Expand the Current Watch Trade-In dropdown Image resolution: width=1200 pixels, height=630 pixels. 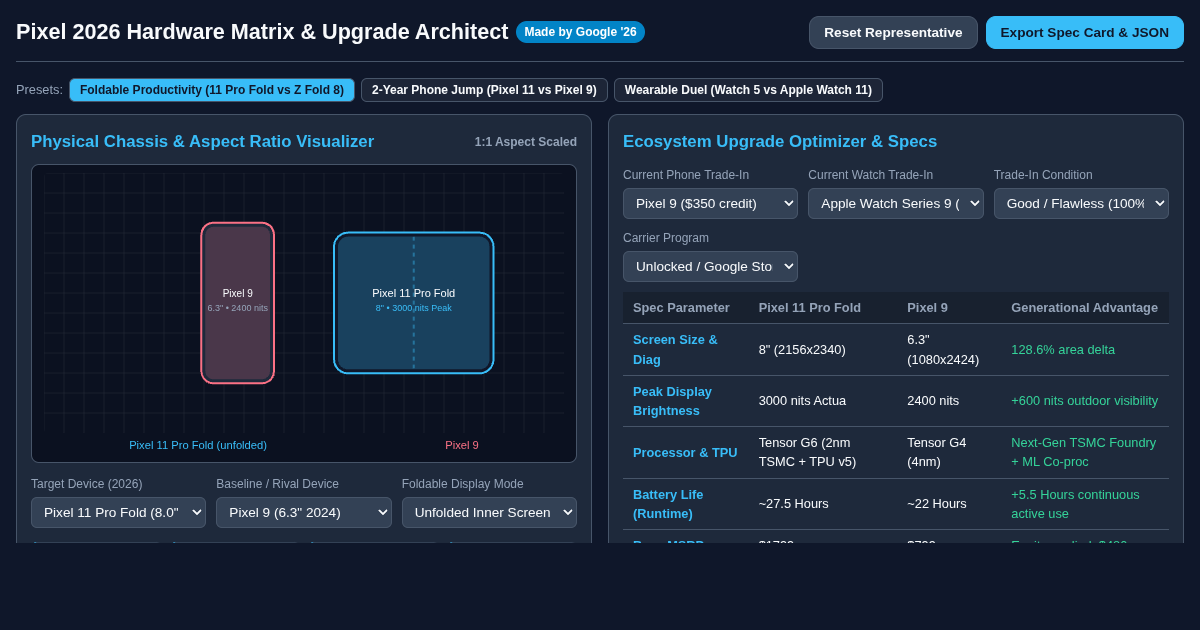click(896, 203)
